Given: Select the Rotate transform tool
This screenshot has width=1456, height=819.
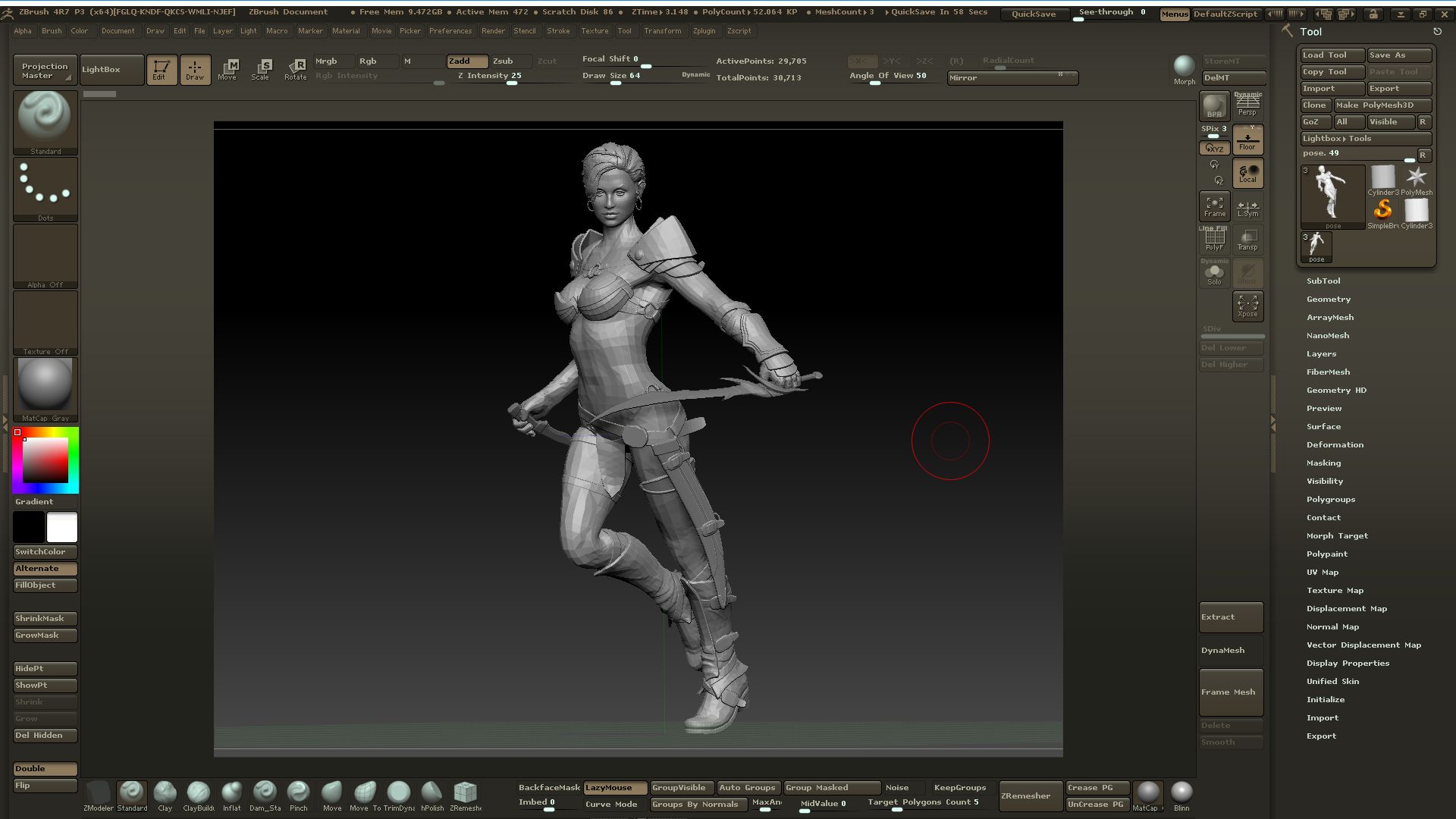Looking at the screenshot, I should pyautogui.click(x=295, y=69).
